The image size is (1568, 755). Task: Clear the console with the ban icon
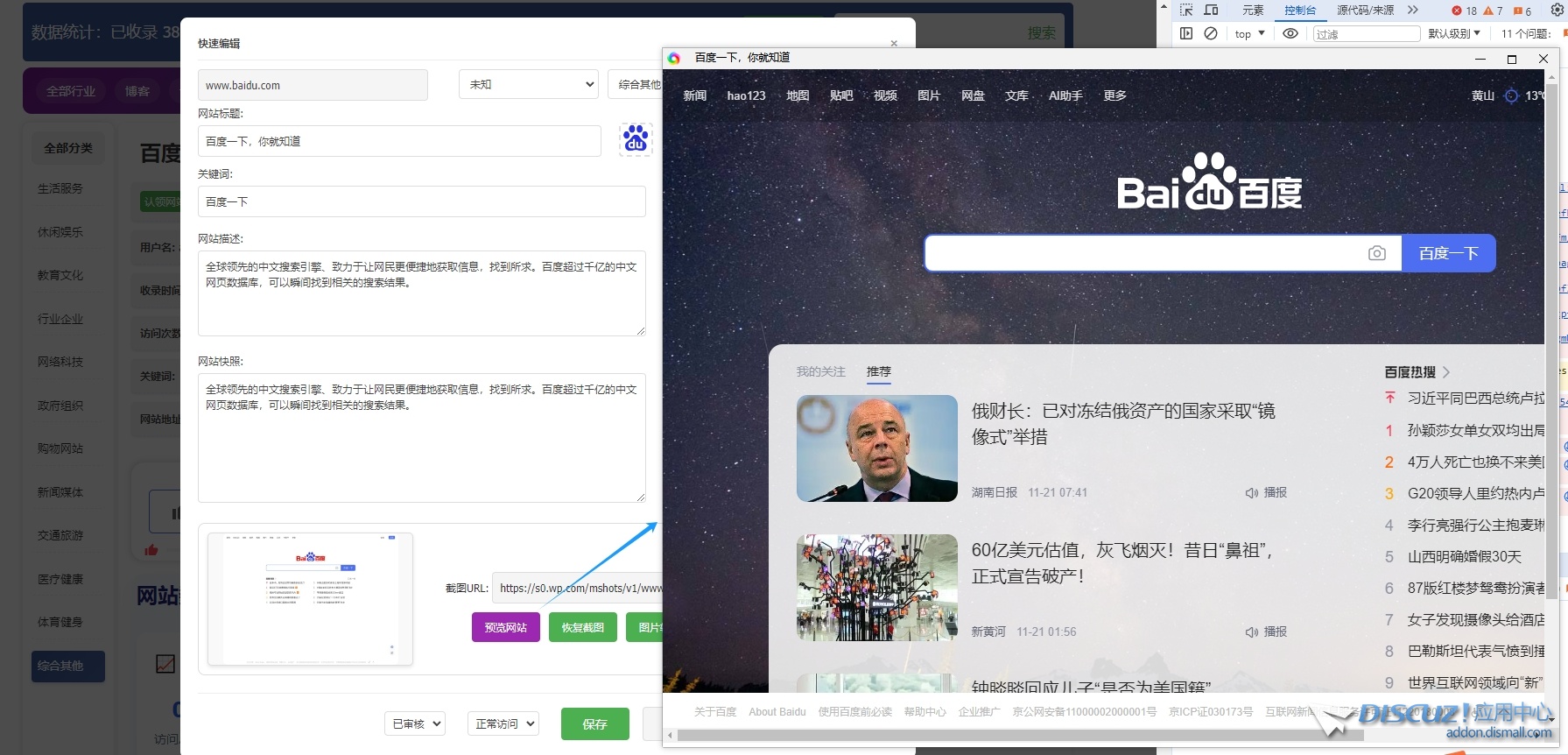[1211, 33]
